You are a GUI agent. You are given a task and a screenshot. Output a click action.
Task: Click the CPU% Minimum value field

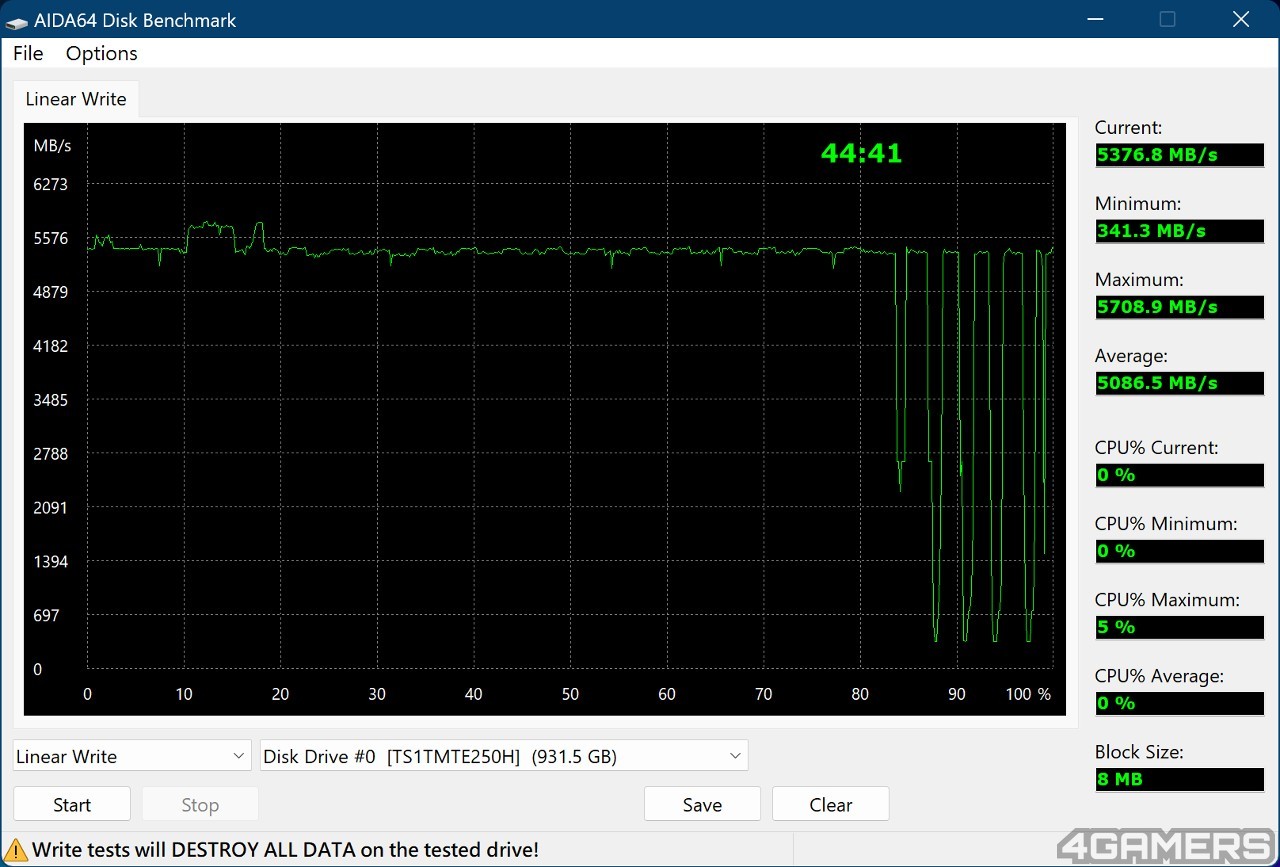click(1179, 551)
